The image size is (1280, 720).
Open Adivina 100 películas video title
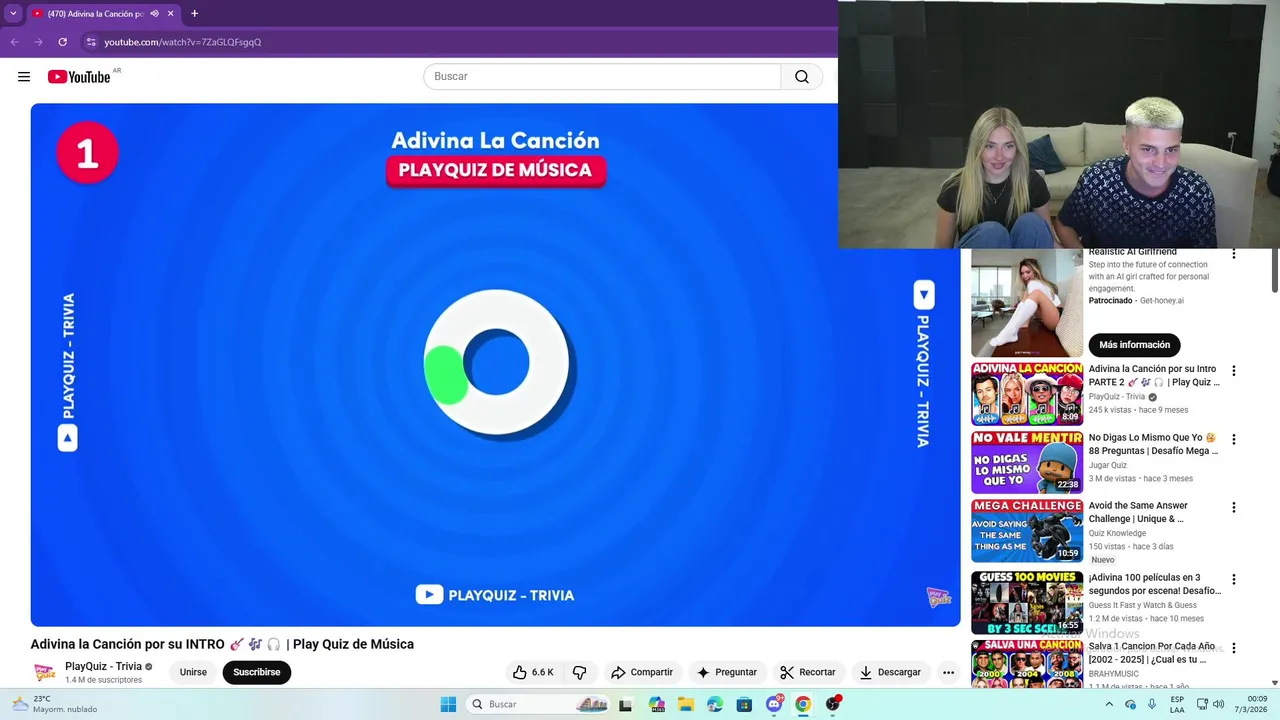click(1154, 584)
